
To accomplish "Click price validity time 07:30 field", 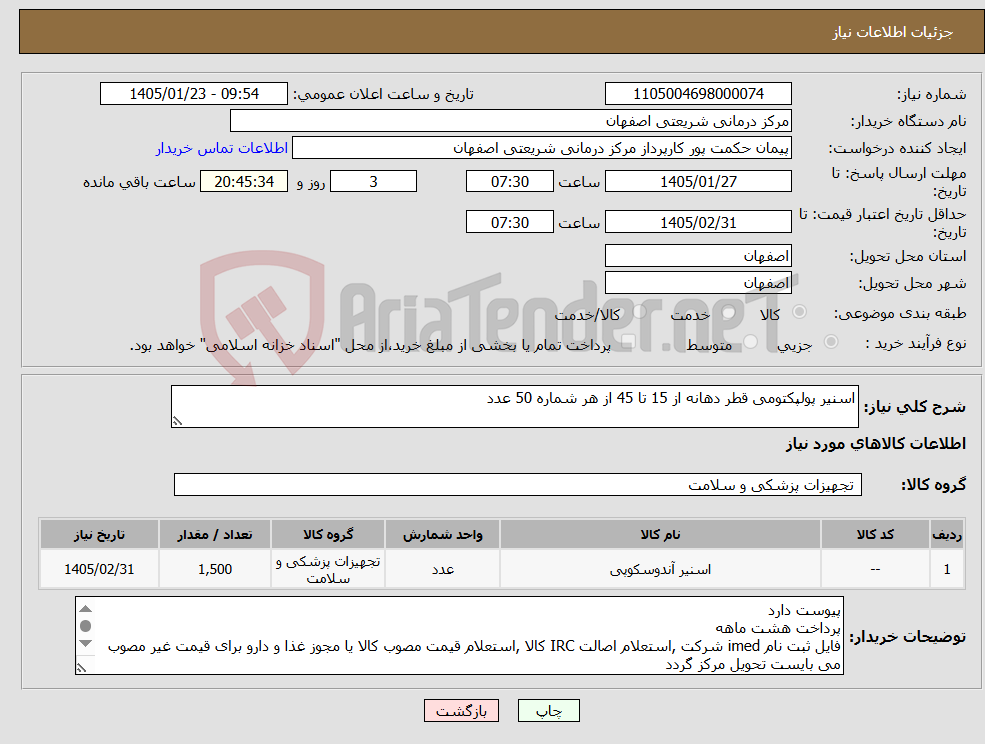I will point(509,222).
